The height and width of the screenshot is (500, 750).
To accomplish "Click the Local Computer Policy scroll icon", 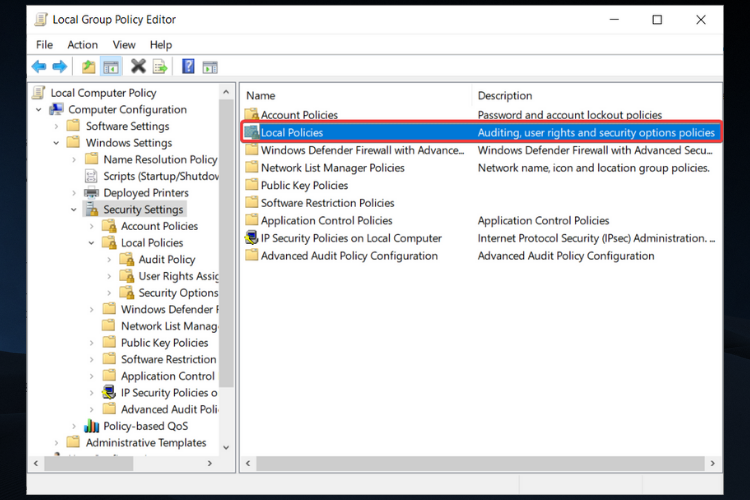I will (x=39, y=92).
